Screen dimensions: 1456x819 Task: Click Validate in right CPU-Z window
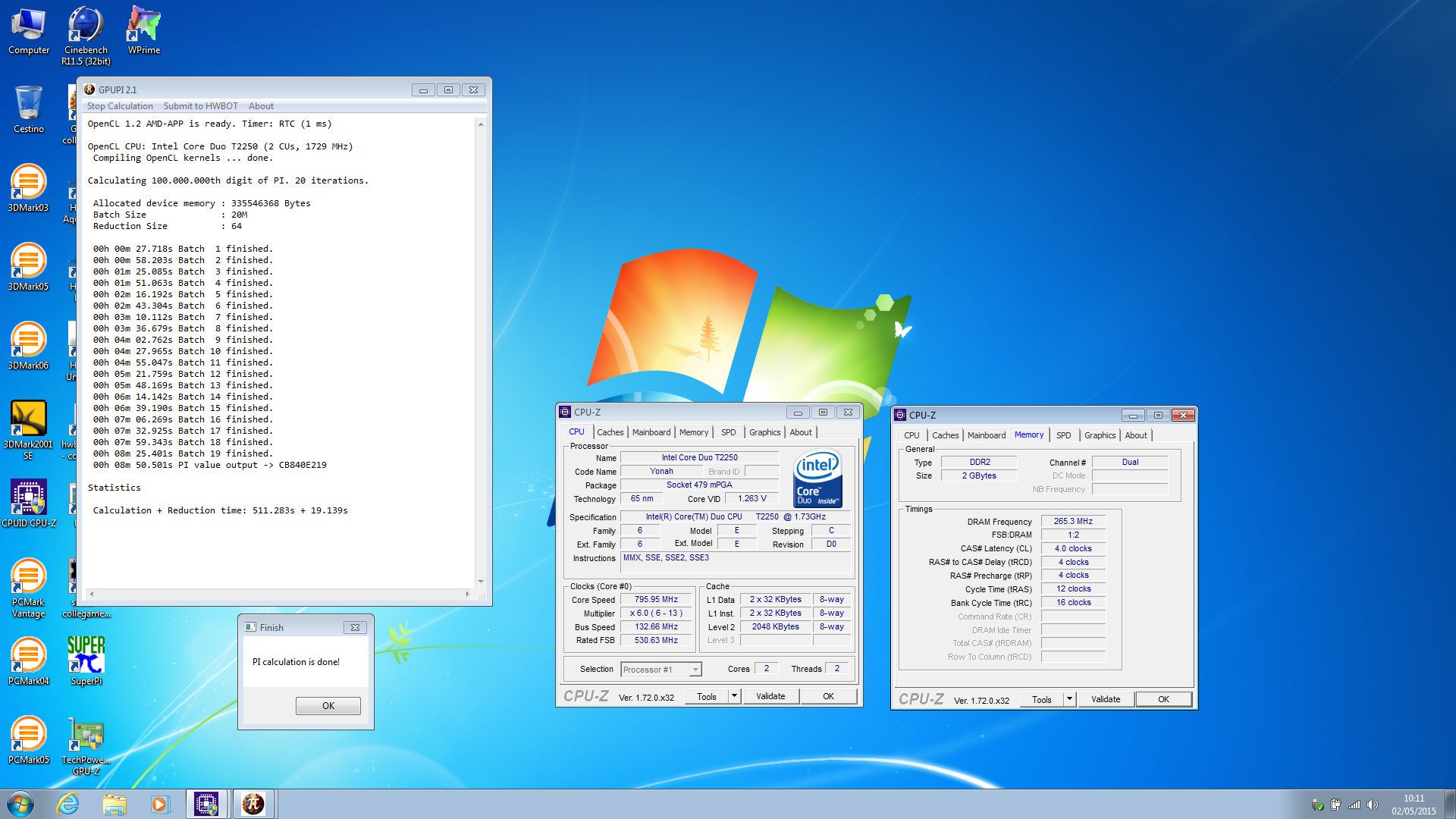(1106, 700)
